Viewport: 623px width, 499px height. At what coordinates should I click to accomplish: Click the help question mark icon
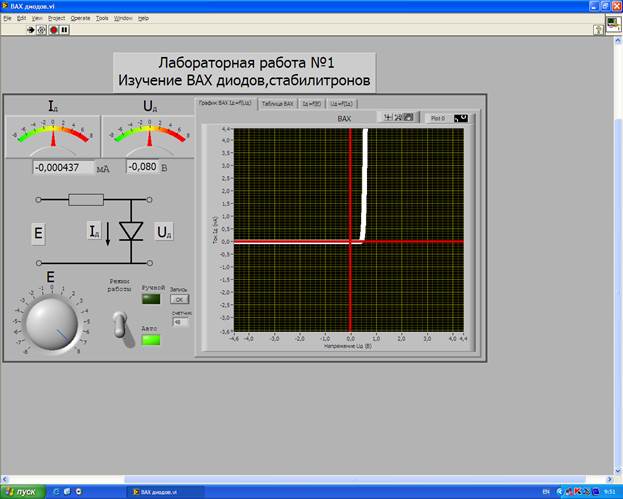pyautogui.click(x=599, y=30)
